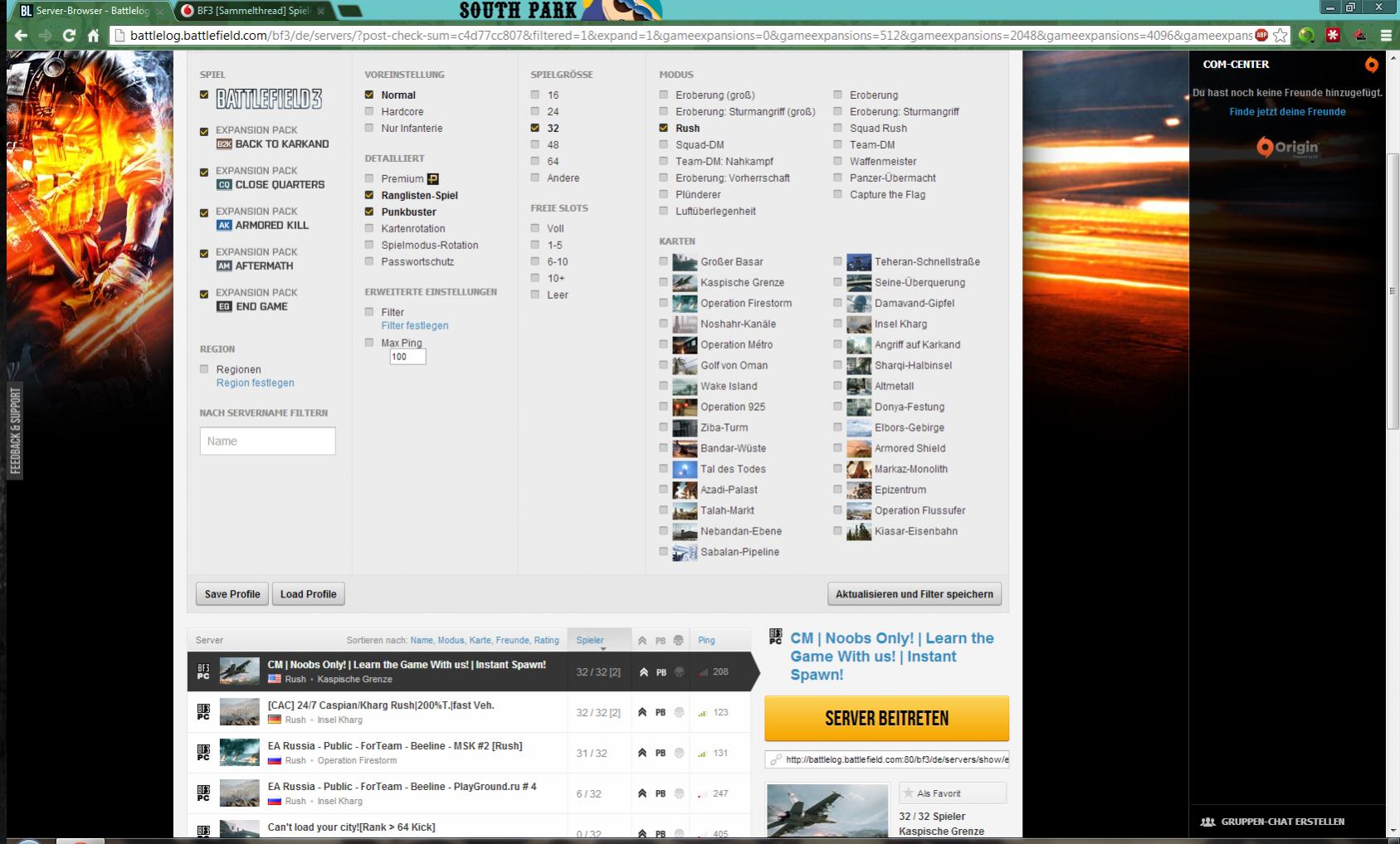The image size is (1400, 844).
Task: Check the Operation Métro map checkbox
Action: click(664, 344)
